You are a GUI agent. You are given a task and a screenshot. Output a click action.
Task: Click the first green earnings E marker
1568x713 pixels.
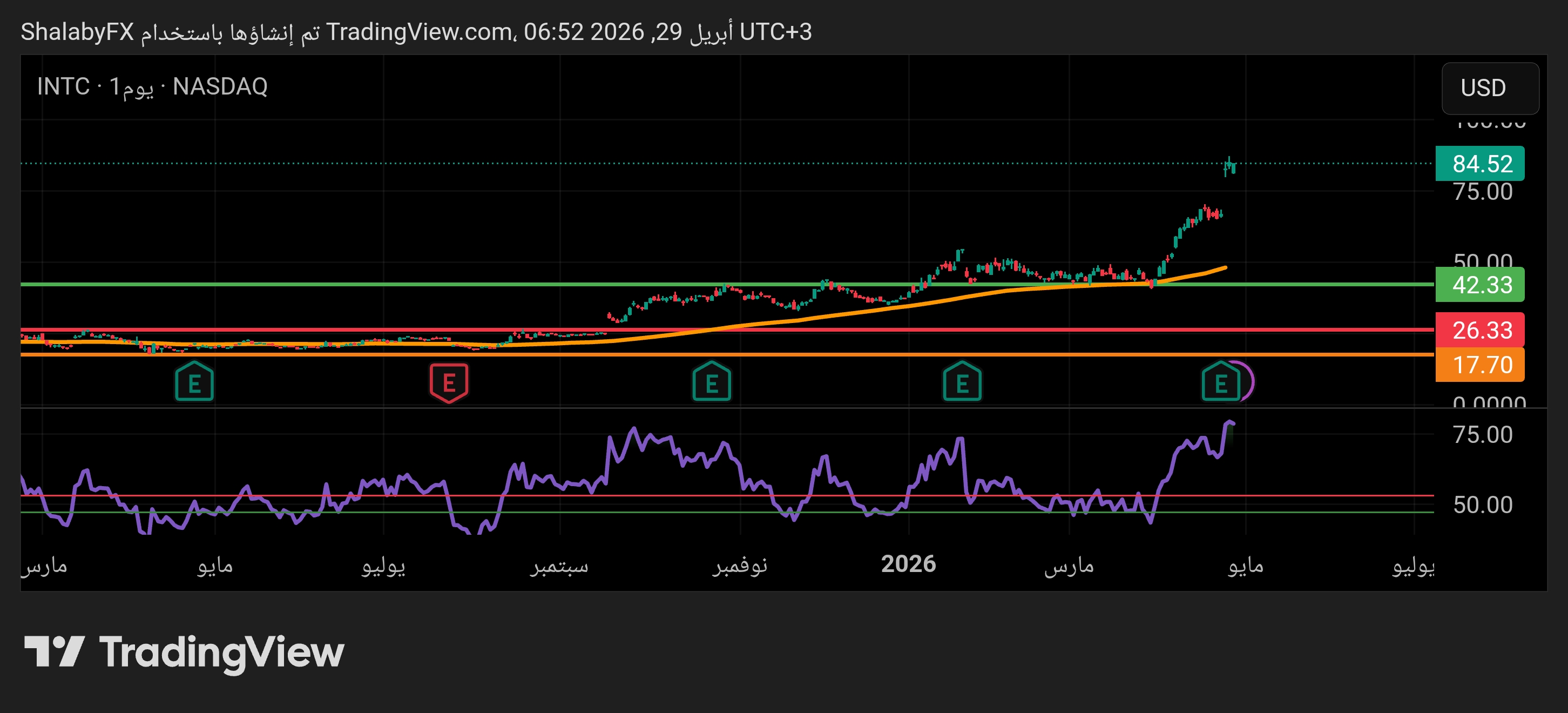click(x=194, y=382)
